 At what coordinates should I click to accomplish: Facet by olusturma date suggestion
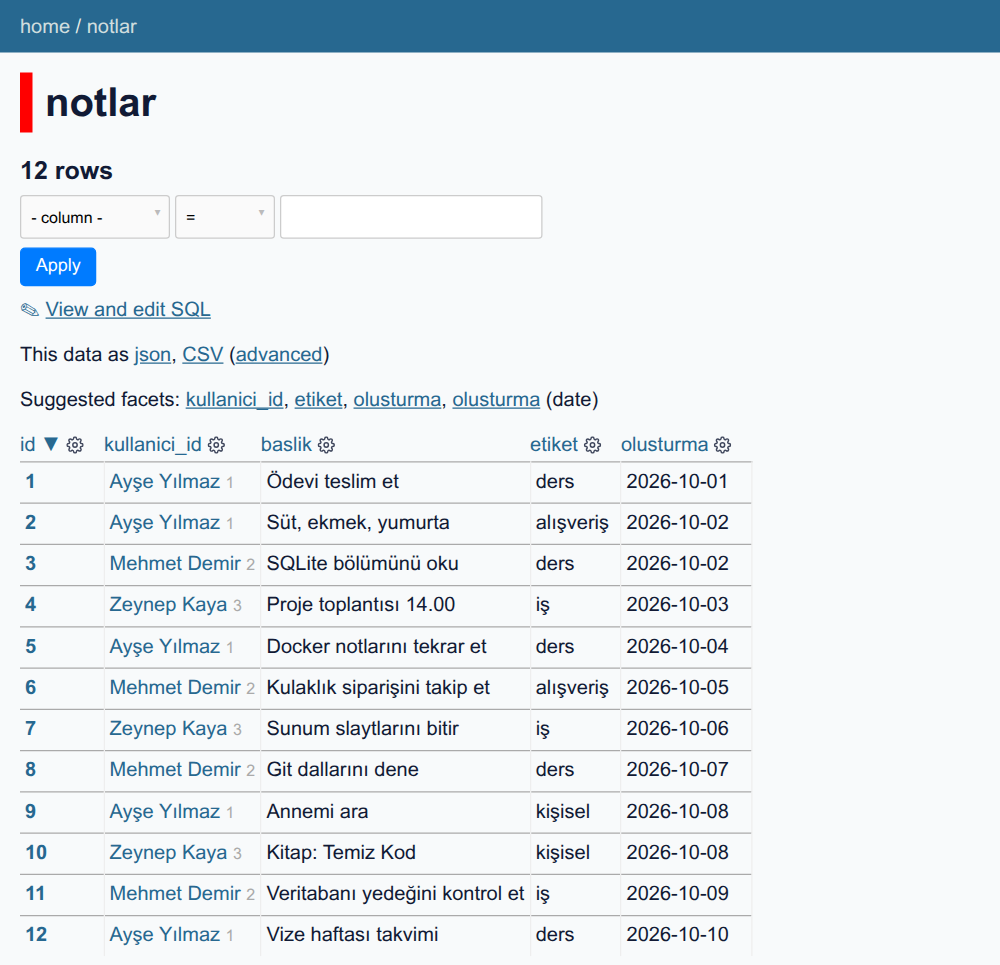coord(496,399)
